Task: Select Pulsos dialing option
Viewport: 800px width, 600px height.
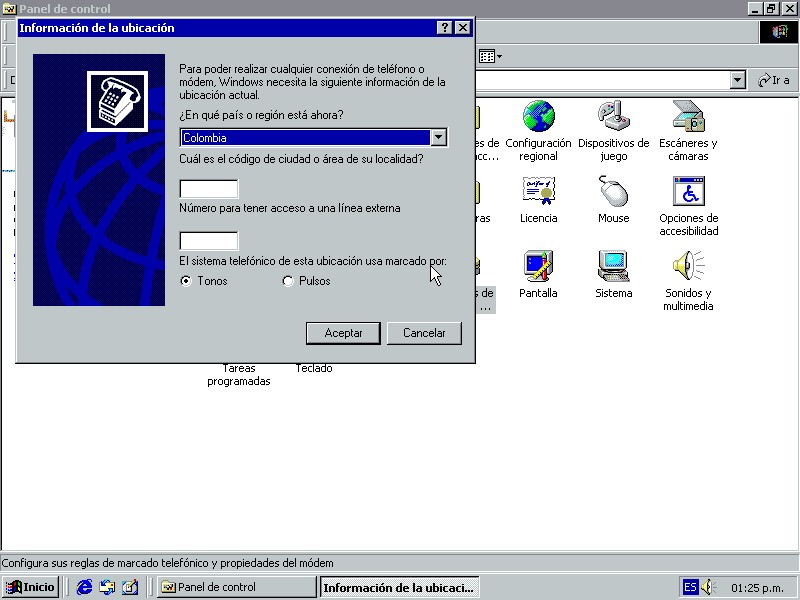Action: [x=288, y=281]
